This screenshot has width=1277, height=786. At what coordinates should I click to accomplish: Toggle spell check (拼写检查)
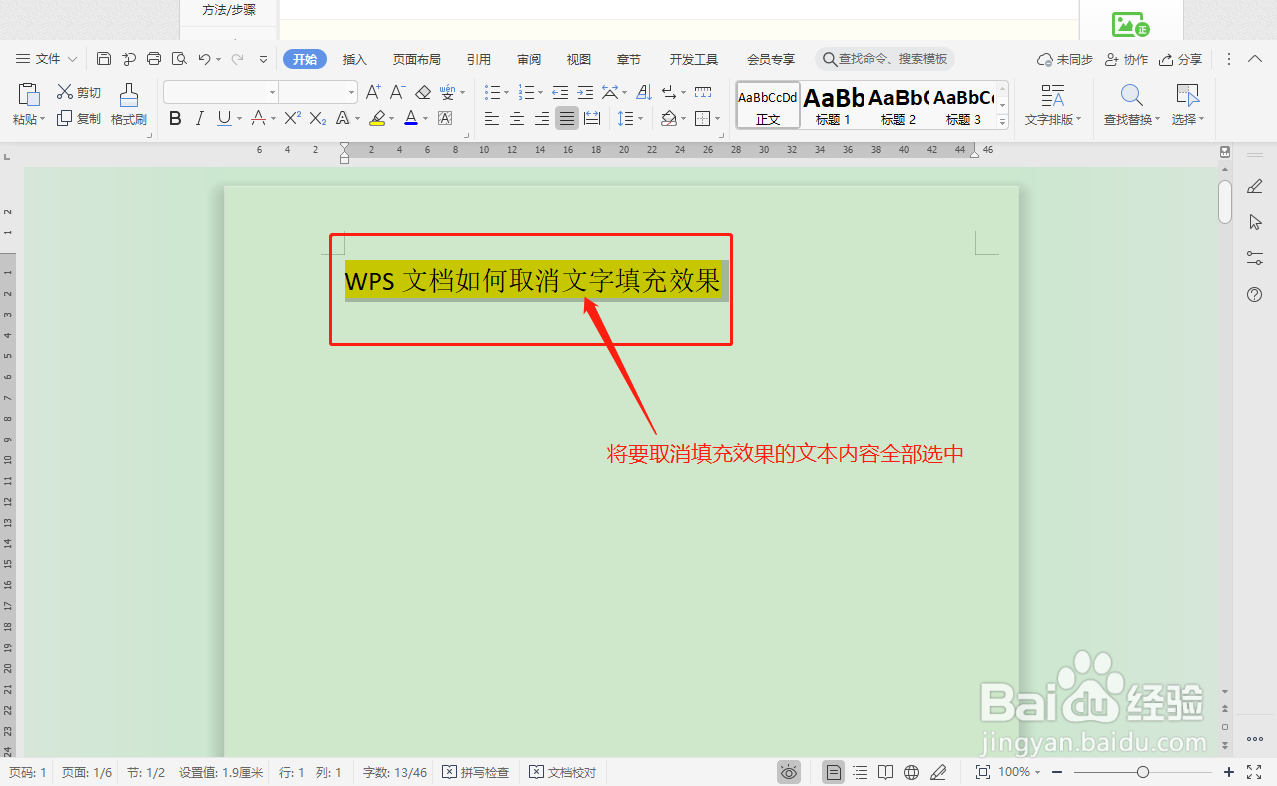click(x=475, y=772)
